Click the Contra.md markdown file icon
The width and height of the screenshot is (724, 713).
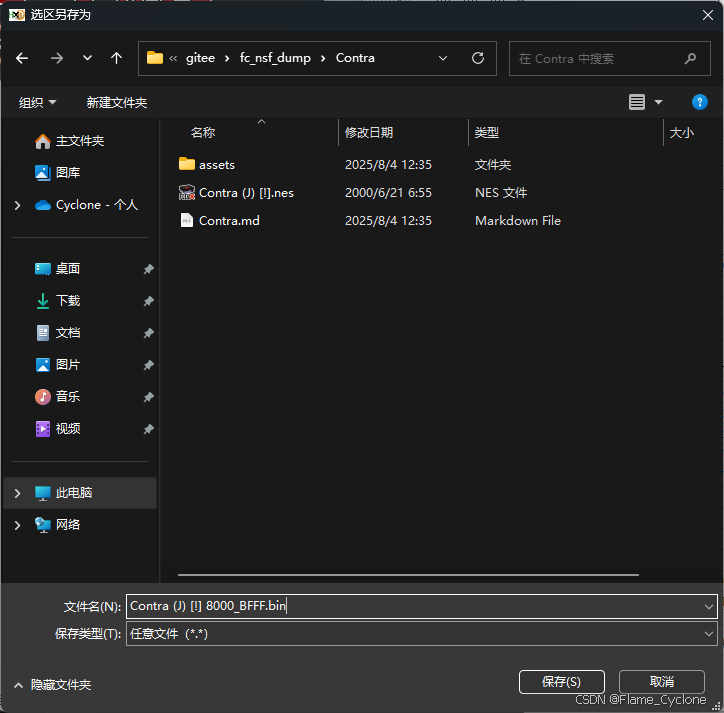(187, 220)
